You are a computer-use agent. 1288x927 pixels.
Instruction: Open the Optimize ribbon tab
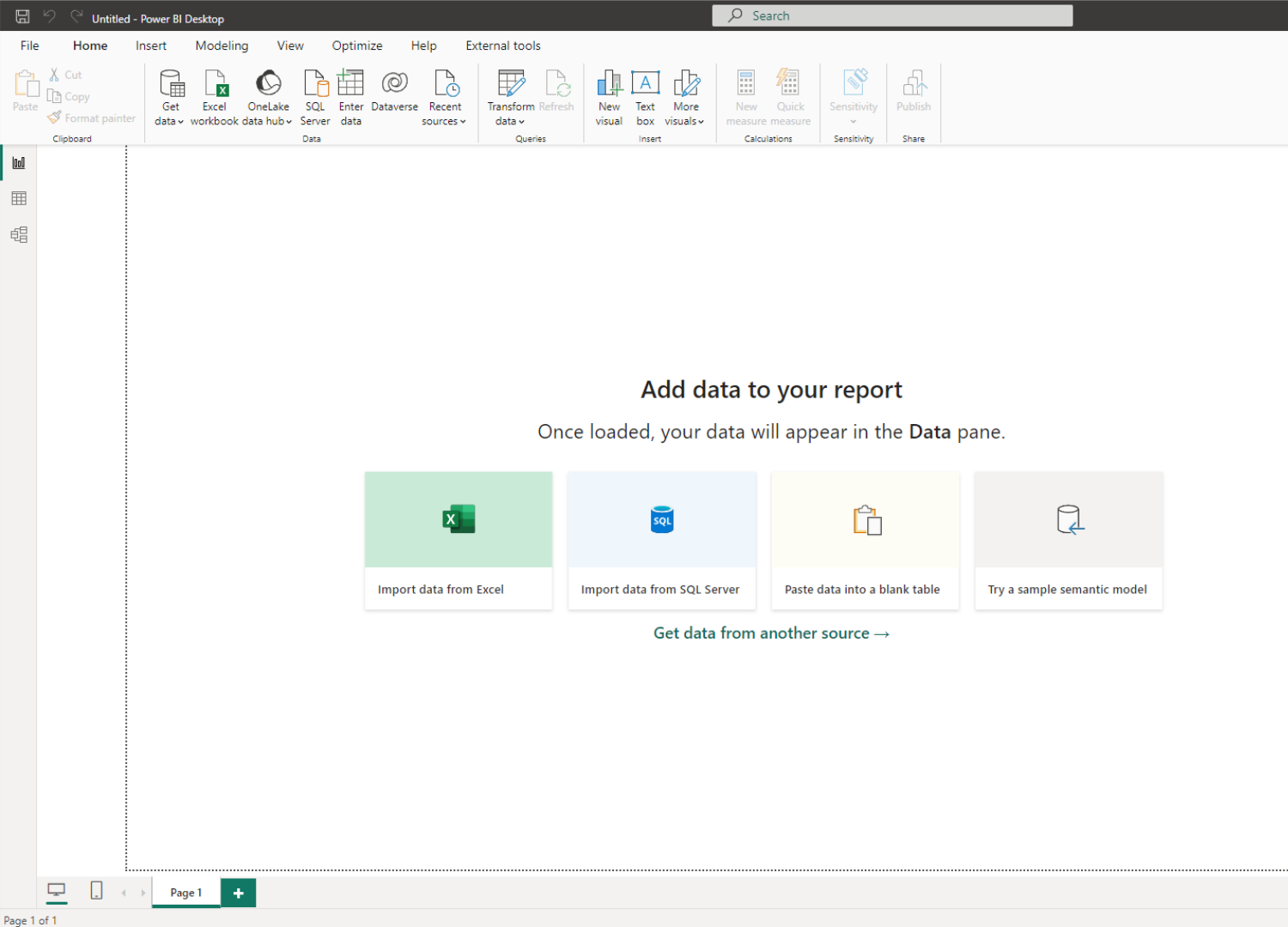click(x=357, y=45)
